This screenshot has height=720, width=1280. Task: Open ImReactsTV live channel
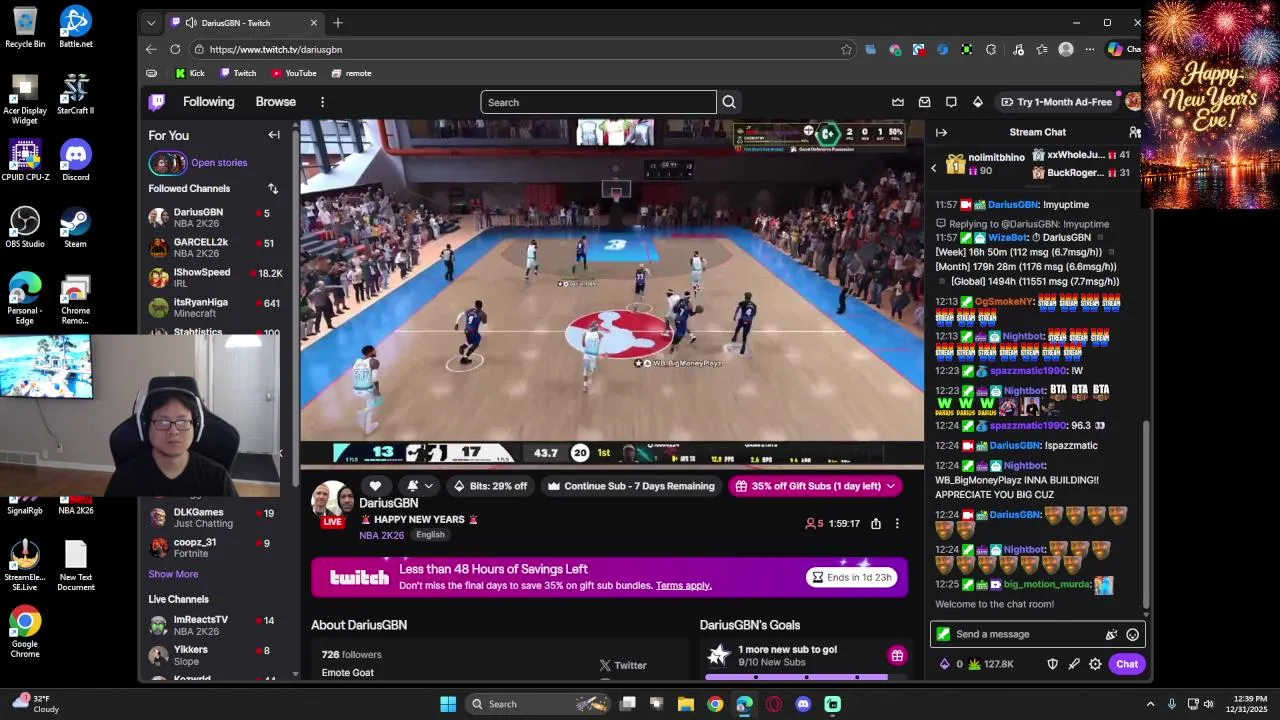216,625
